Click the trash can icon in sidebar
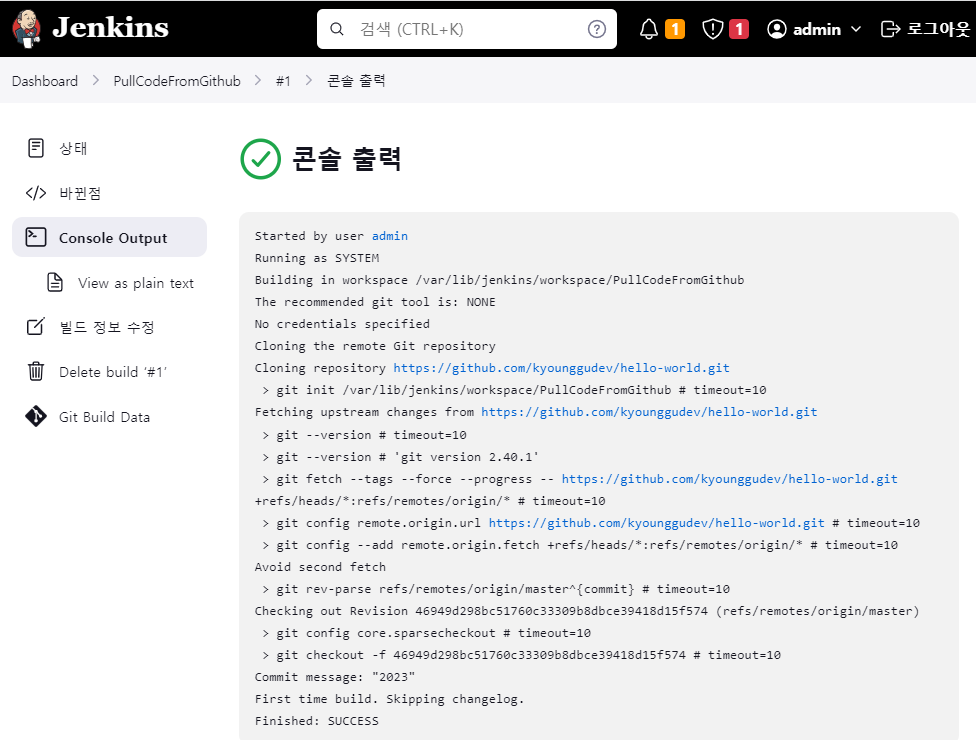This screenshot has width=976, height=740. tap(35, 371)
